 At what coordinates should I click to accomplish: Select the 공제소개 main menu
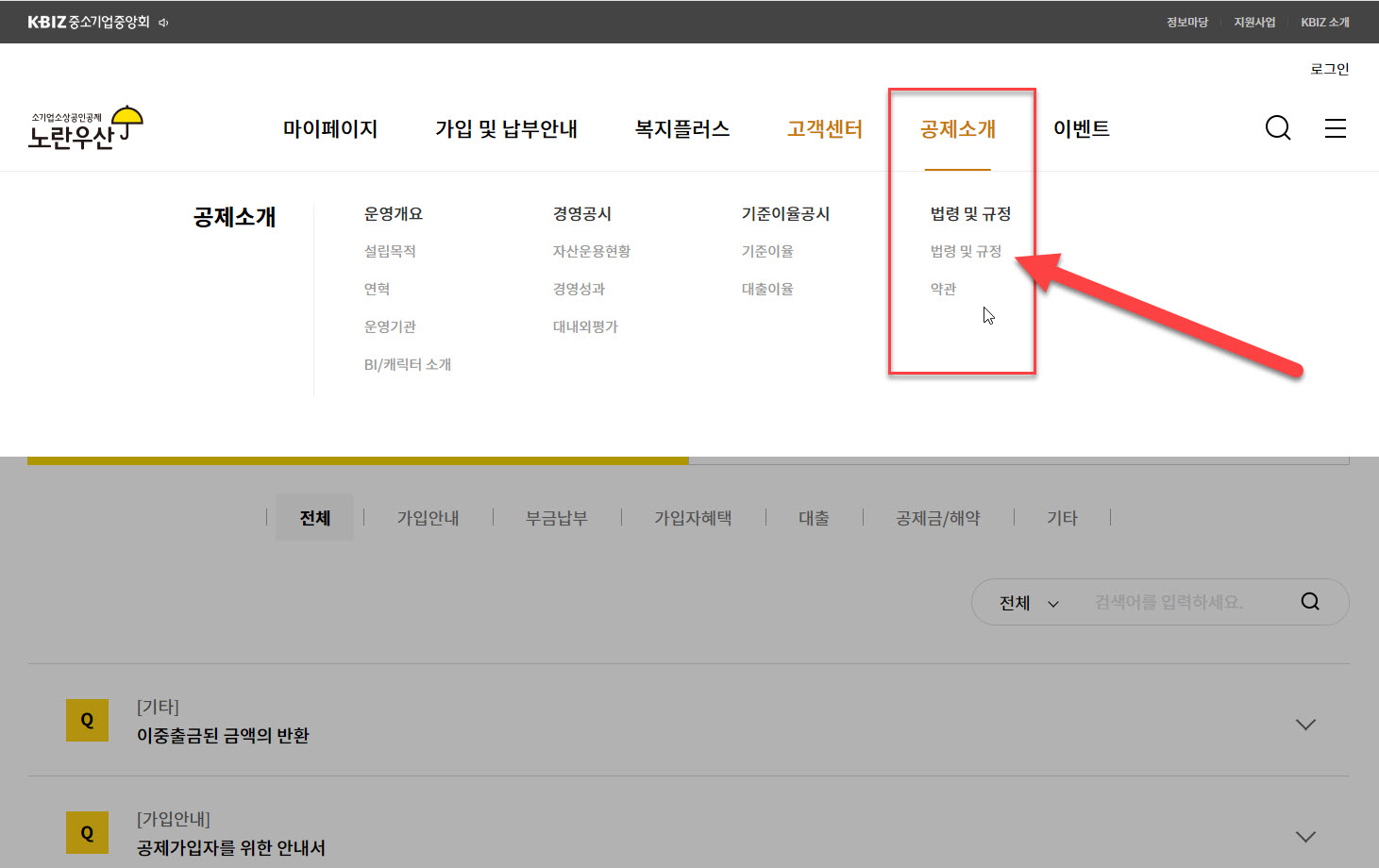tap(958, 129)
